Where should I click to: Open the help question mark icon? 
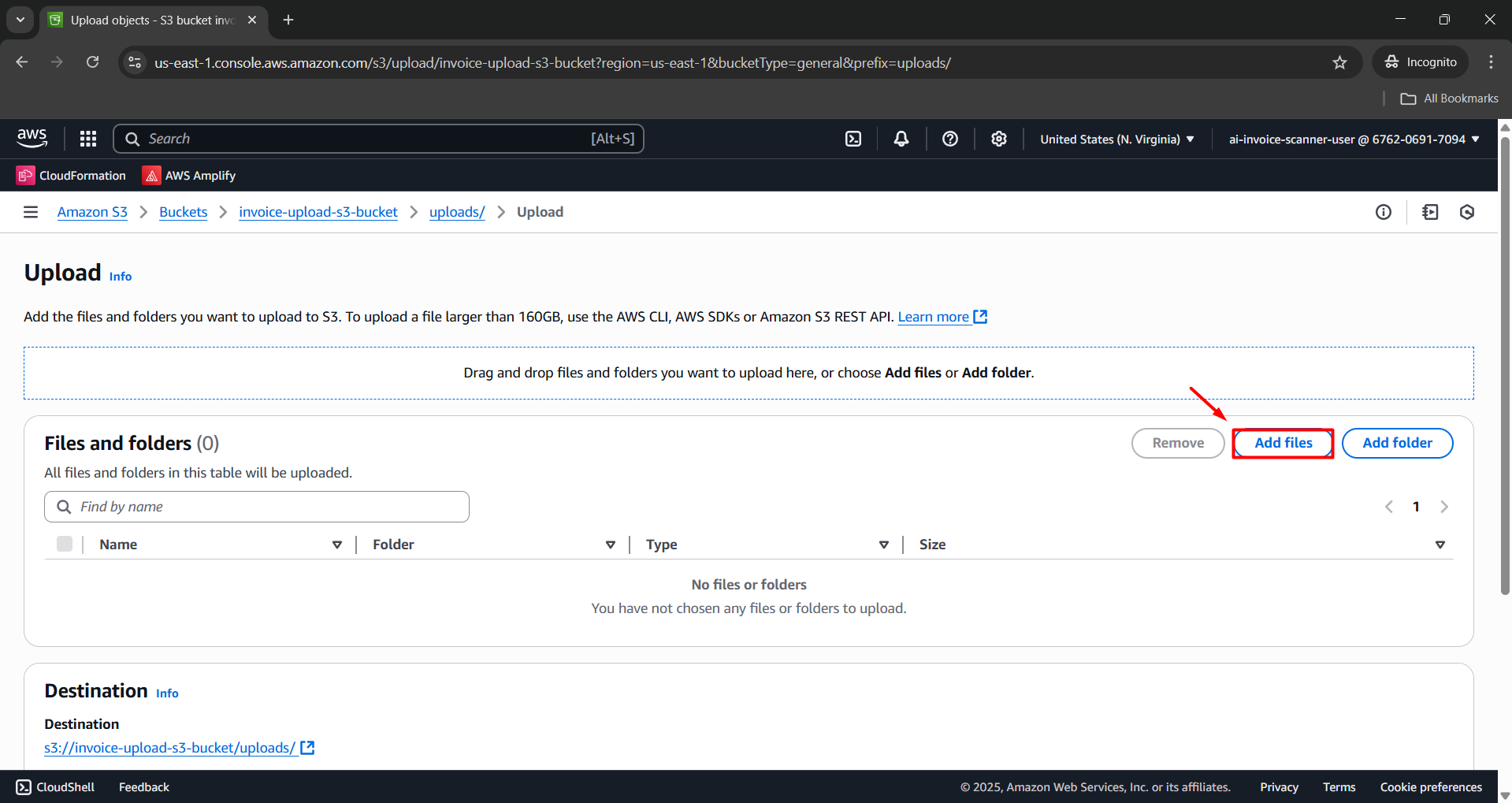949,138
